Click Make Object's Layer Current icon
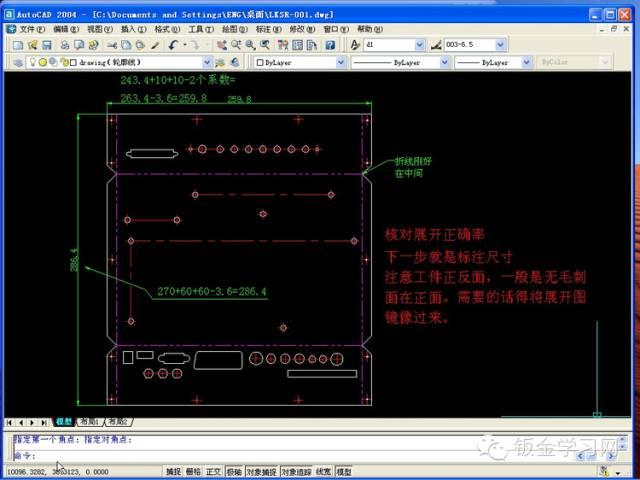Screen dimensions: 640x480 (220, 63)
